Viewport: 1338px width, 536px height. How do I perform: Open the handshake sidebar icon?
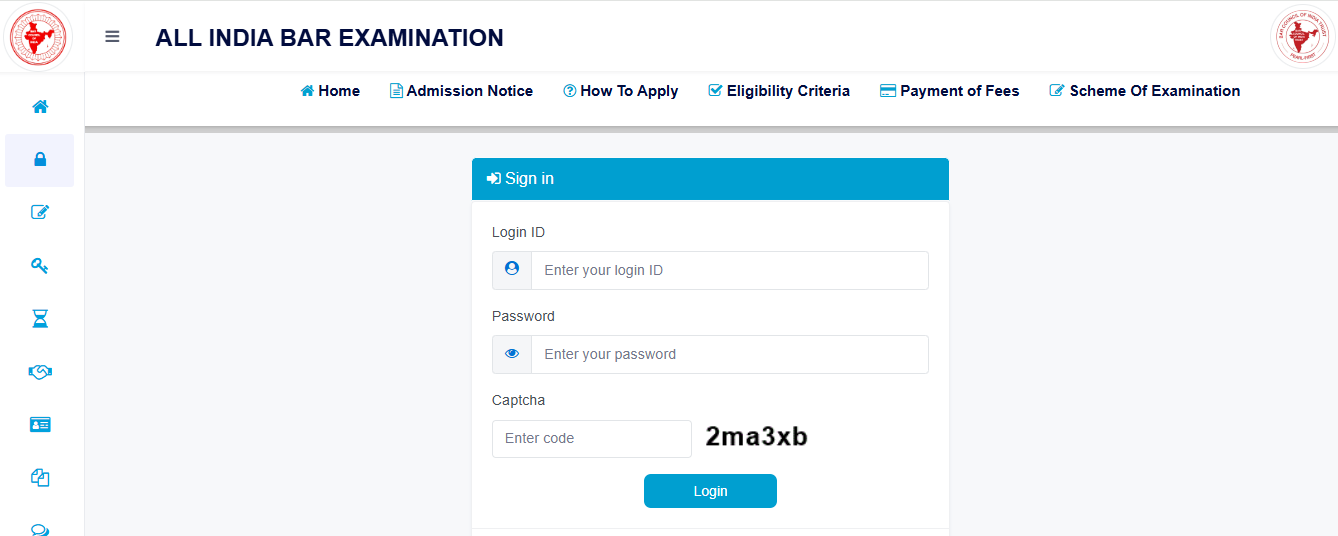pos(40,372)
